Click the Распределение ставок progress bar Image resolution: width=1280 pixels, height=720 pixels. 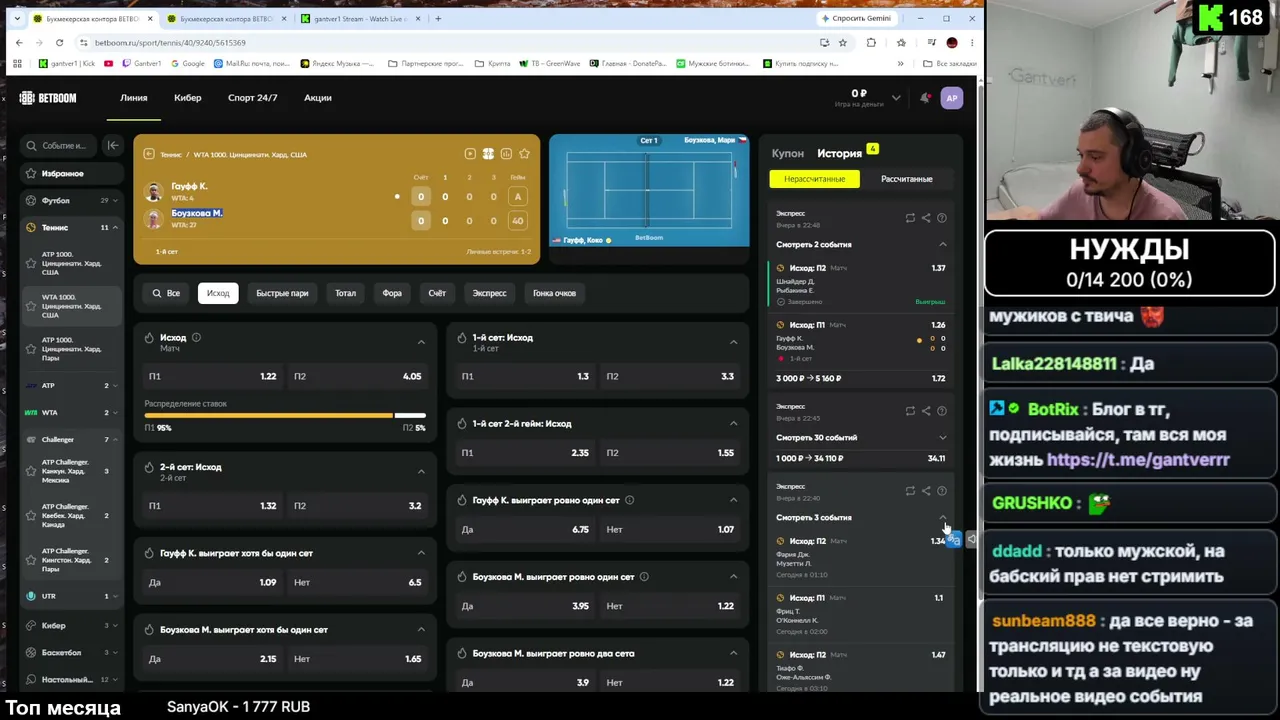[x=285, y=415]
